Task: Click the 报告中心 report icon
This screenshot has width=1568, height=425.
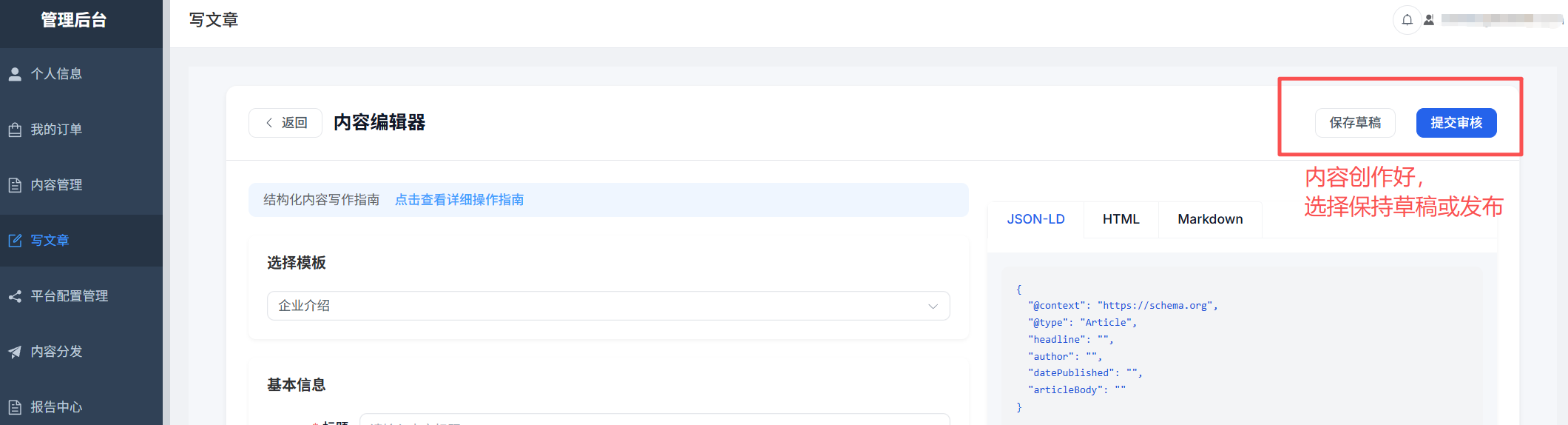Action: [x=15, y=407]
